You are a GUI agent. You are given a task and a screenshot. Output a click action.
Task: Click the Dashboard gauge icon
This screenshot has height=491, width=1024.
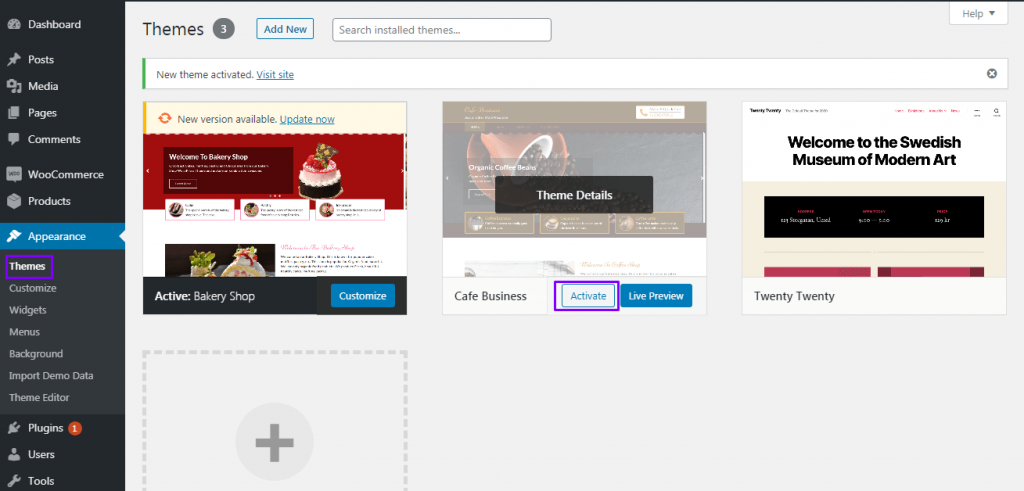click(x=14, y=25)
